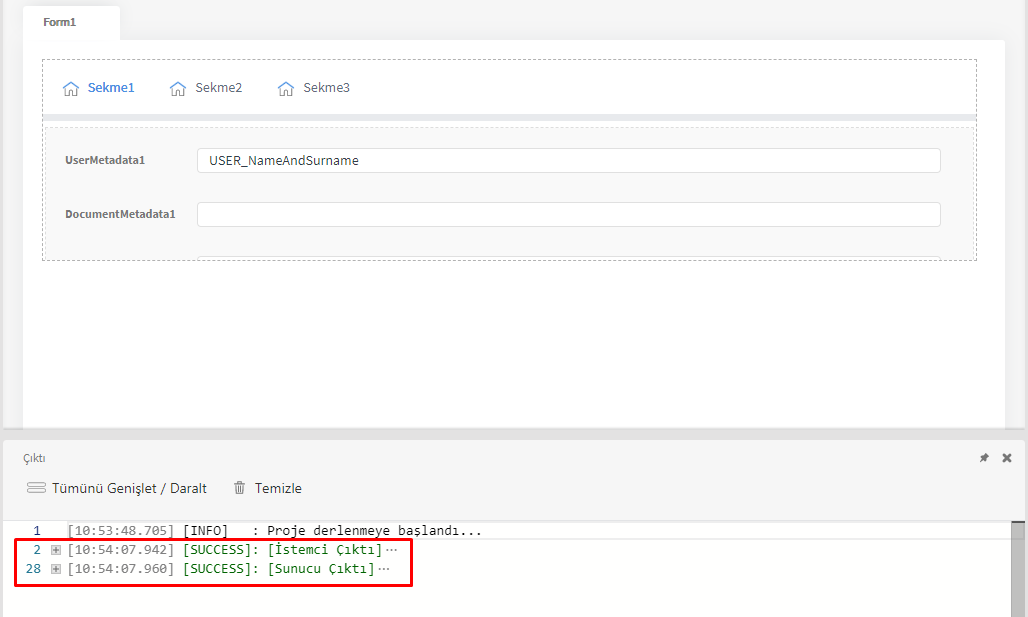
Task: Focus the DocumentMetadata1 input field
Action: (568, 214)
